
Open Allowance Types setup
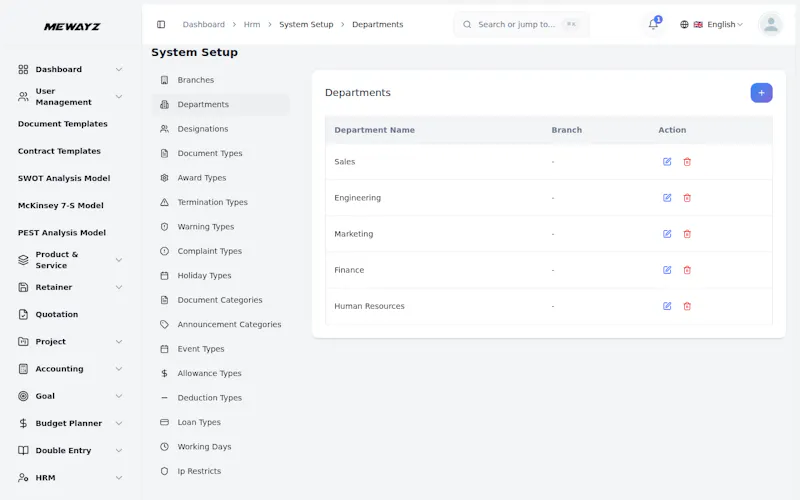221,373
